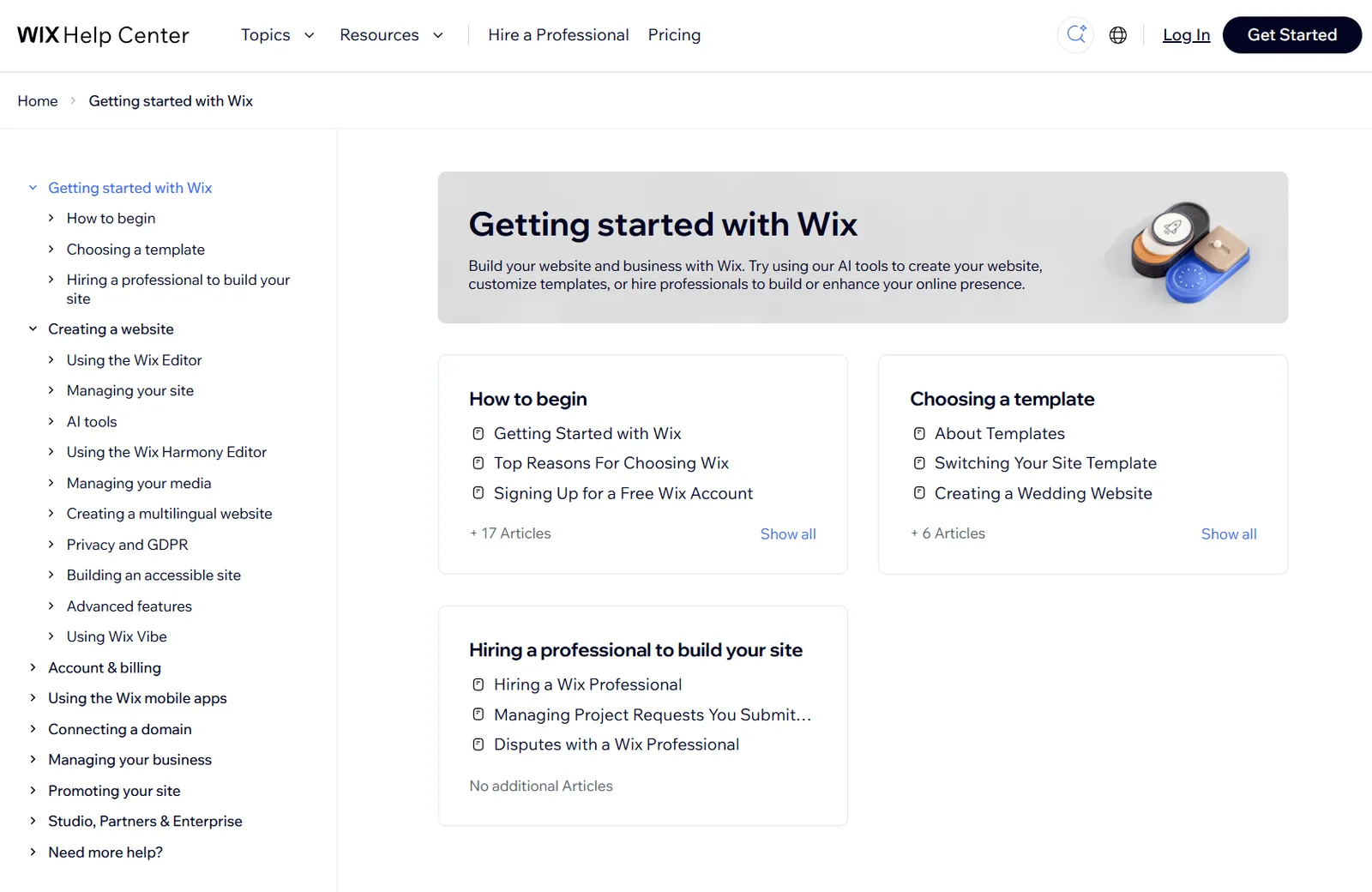Screen dimensions: 1372x892
Task: Open the Getting Started with Wix article
Action: pos(587,434)
